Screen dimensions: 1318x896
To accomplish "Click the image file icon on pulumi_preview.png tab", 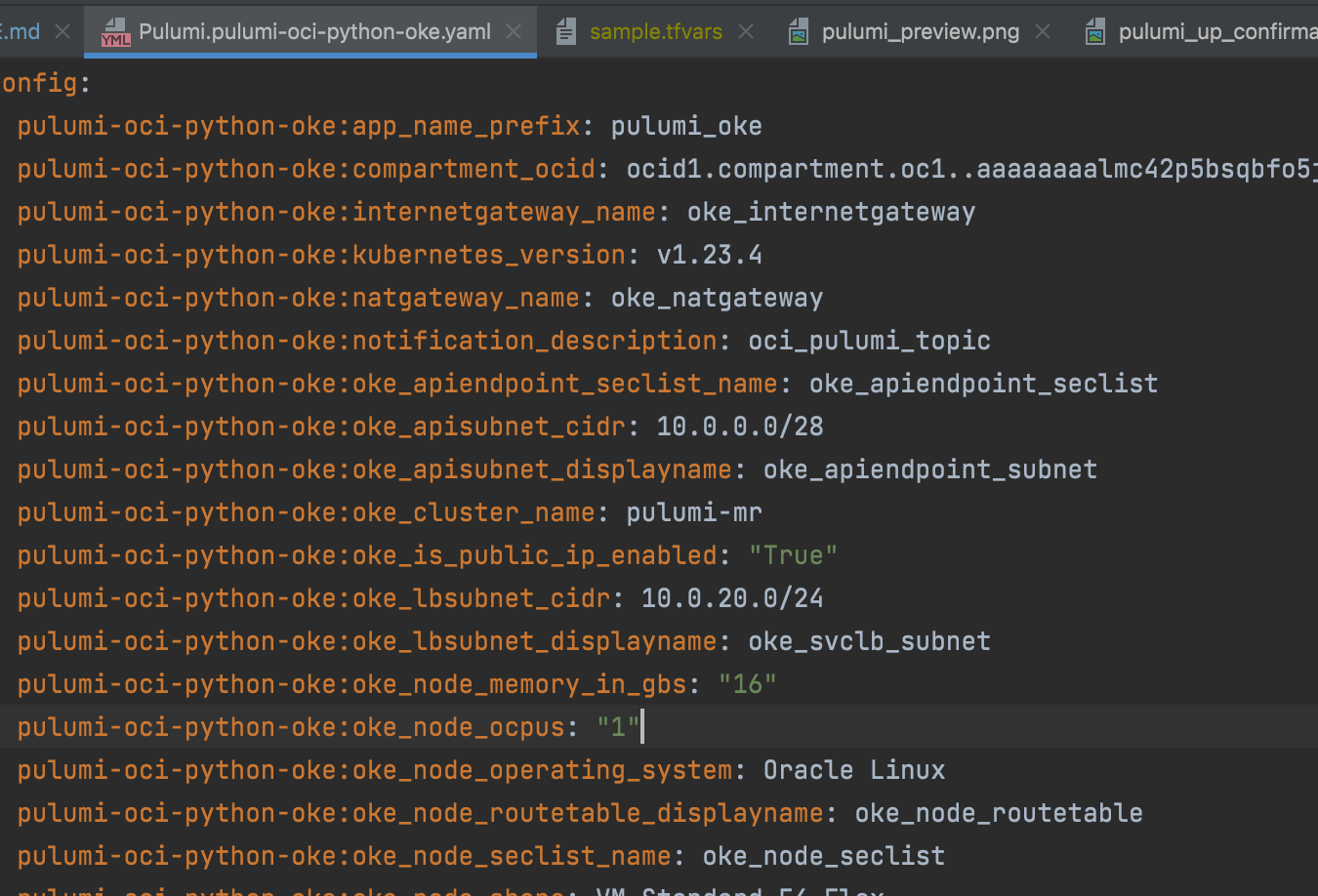I will coord(799,32).
